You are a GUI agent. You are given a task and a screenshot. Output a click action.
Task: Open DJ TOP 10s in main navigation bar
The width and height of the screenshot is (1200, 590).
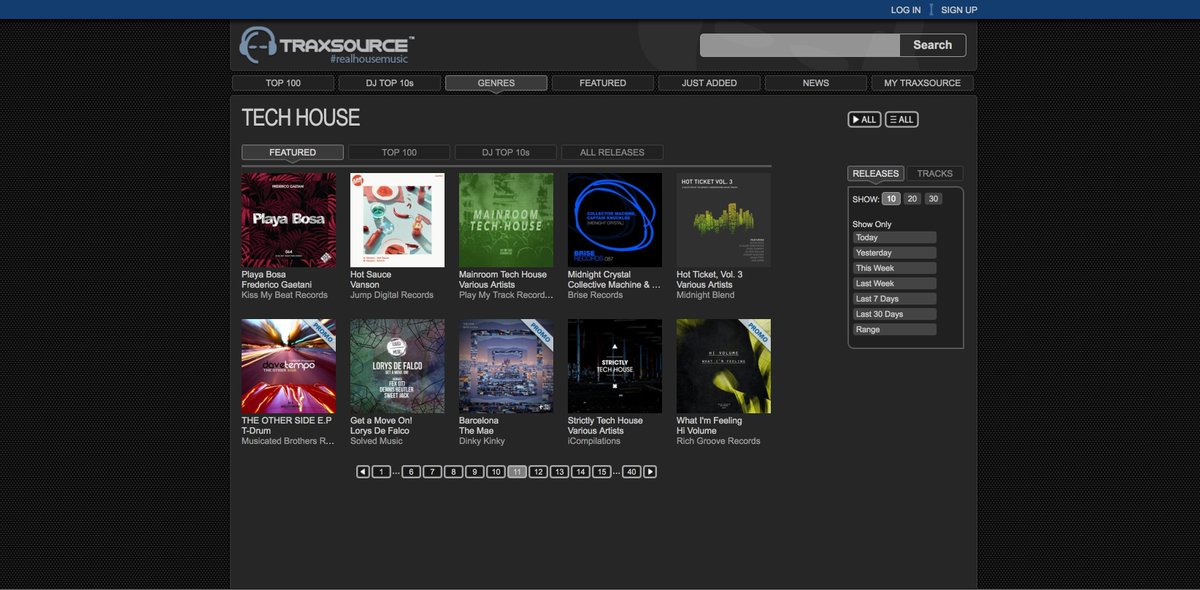click(390, 83)
